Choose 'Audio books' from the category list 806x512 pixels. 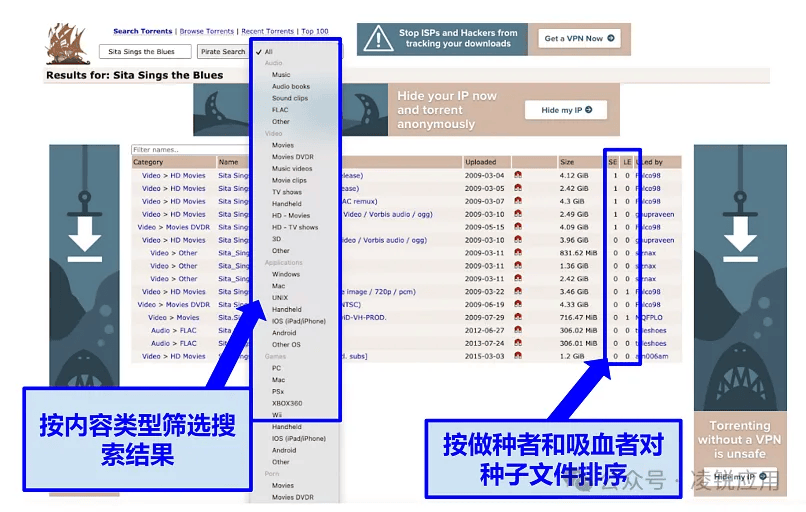[291, 87]
